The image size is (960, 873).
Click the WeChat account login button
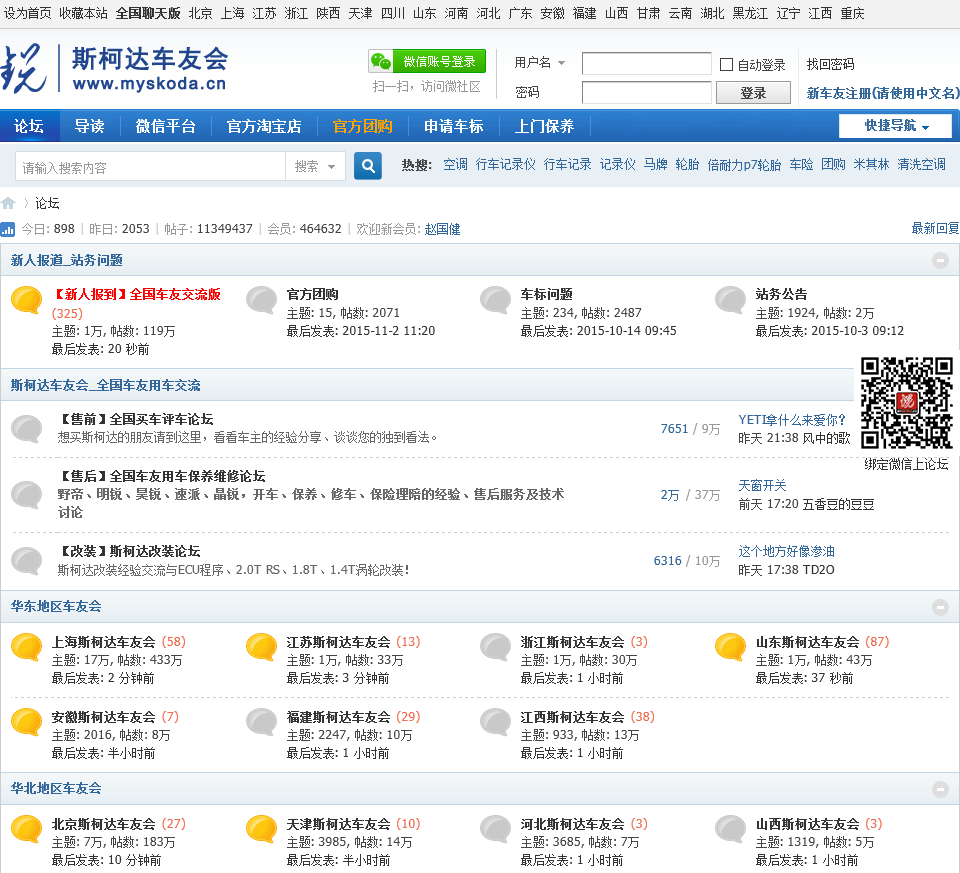point(427,61)
